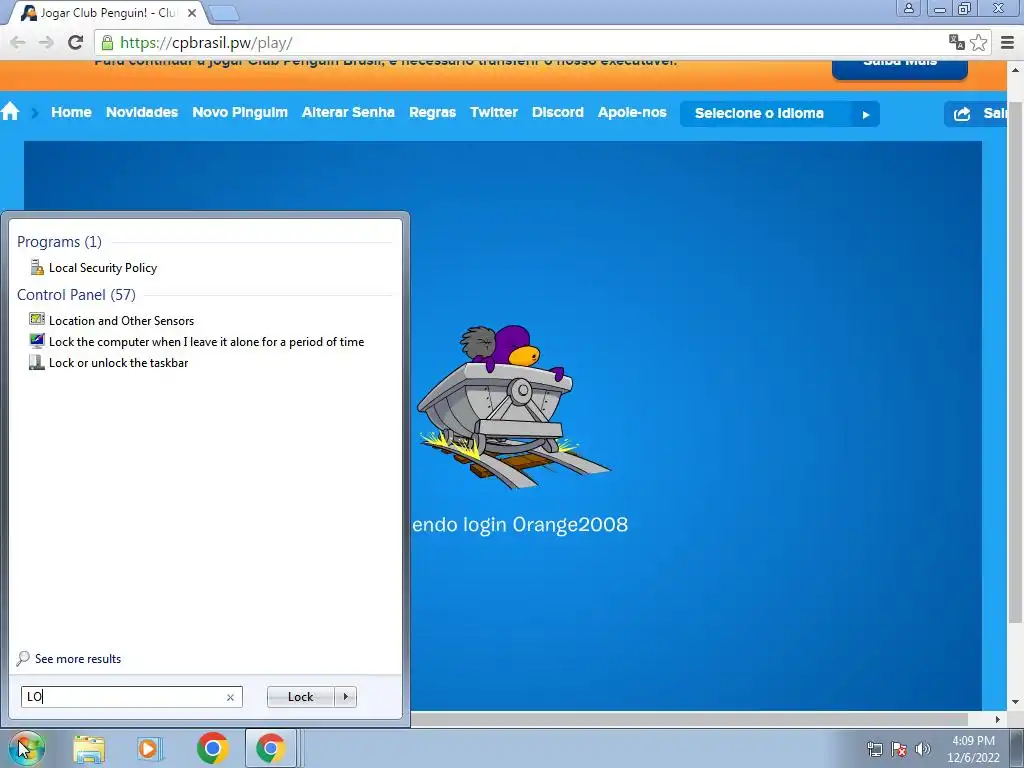Click the horizontal scrollbar right arrow
This screenshot has width=1024, height=768.
(x=997, y=719)
